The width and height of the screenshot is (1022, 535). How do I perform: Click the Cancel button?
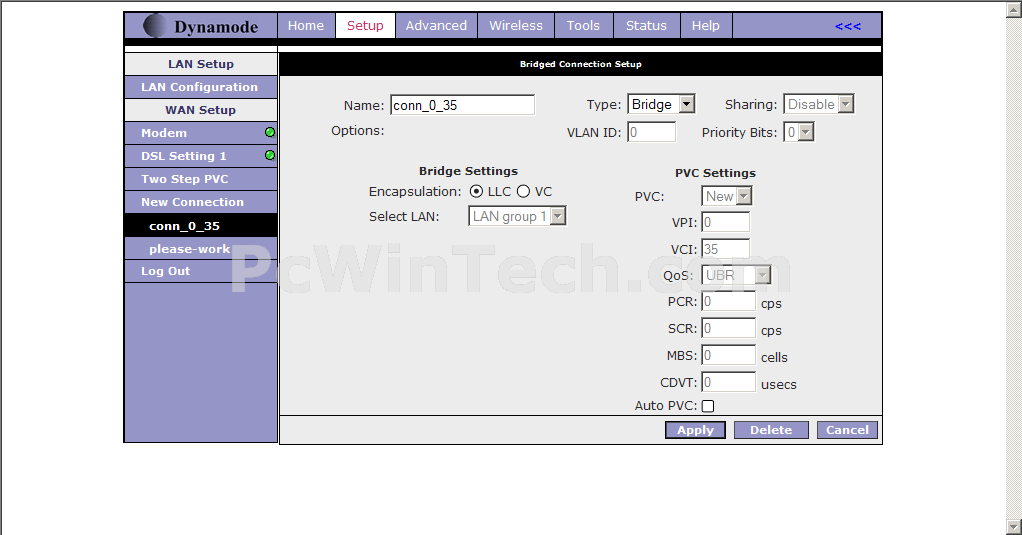coord(847,430)
